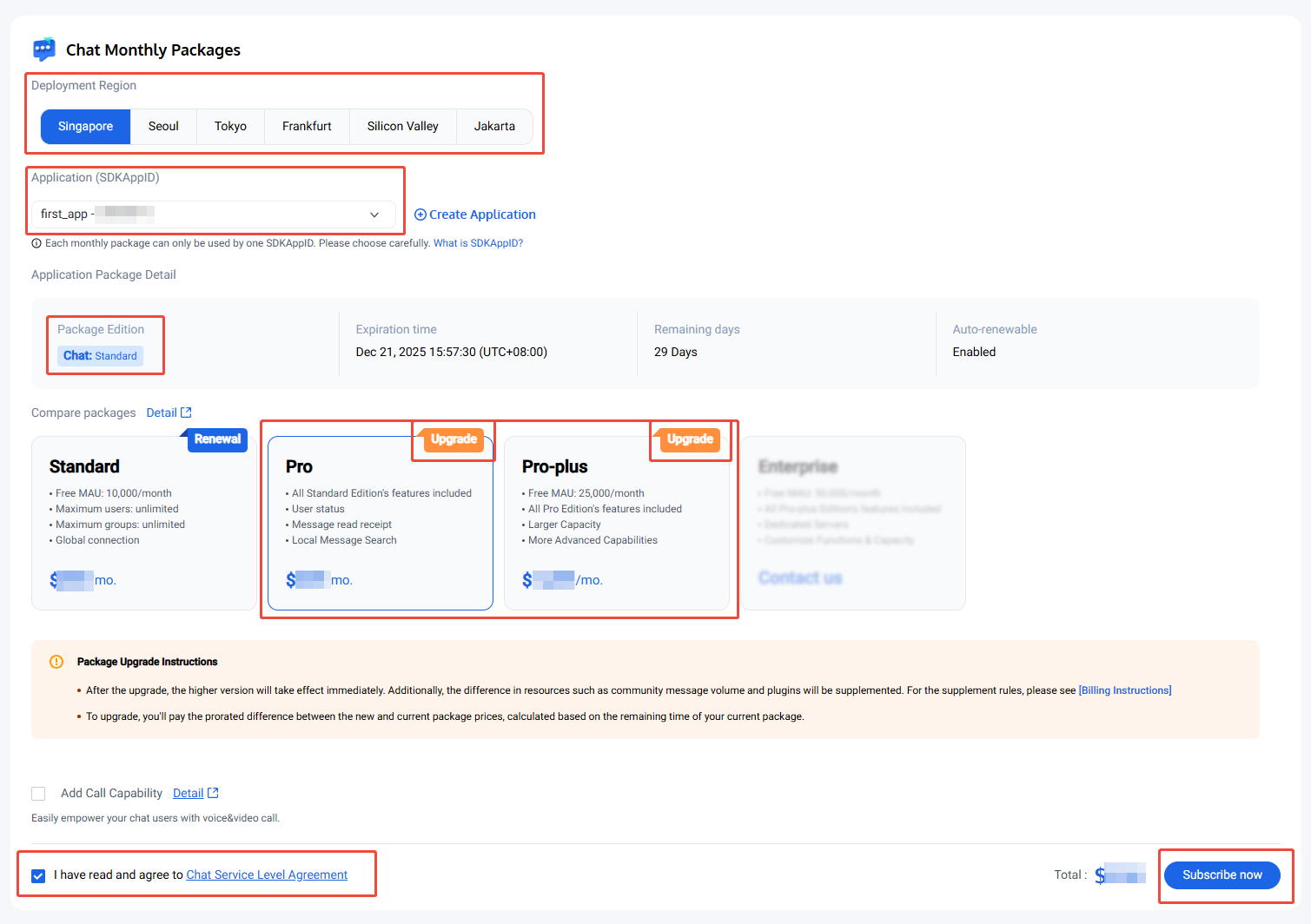Switch region to Silicon Valley
Screen dimensions: 1311x924
point(402,127)
